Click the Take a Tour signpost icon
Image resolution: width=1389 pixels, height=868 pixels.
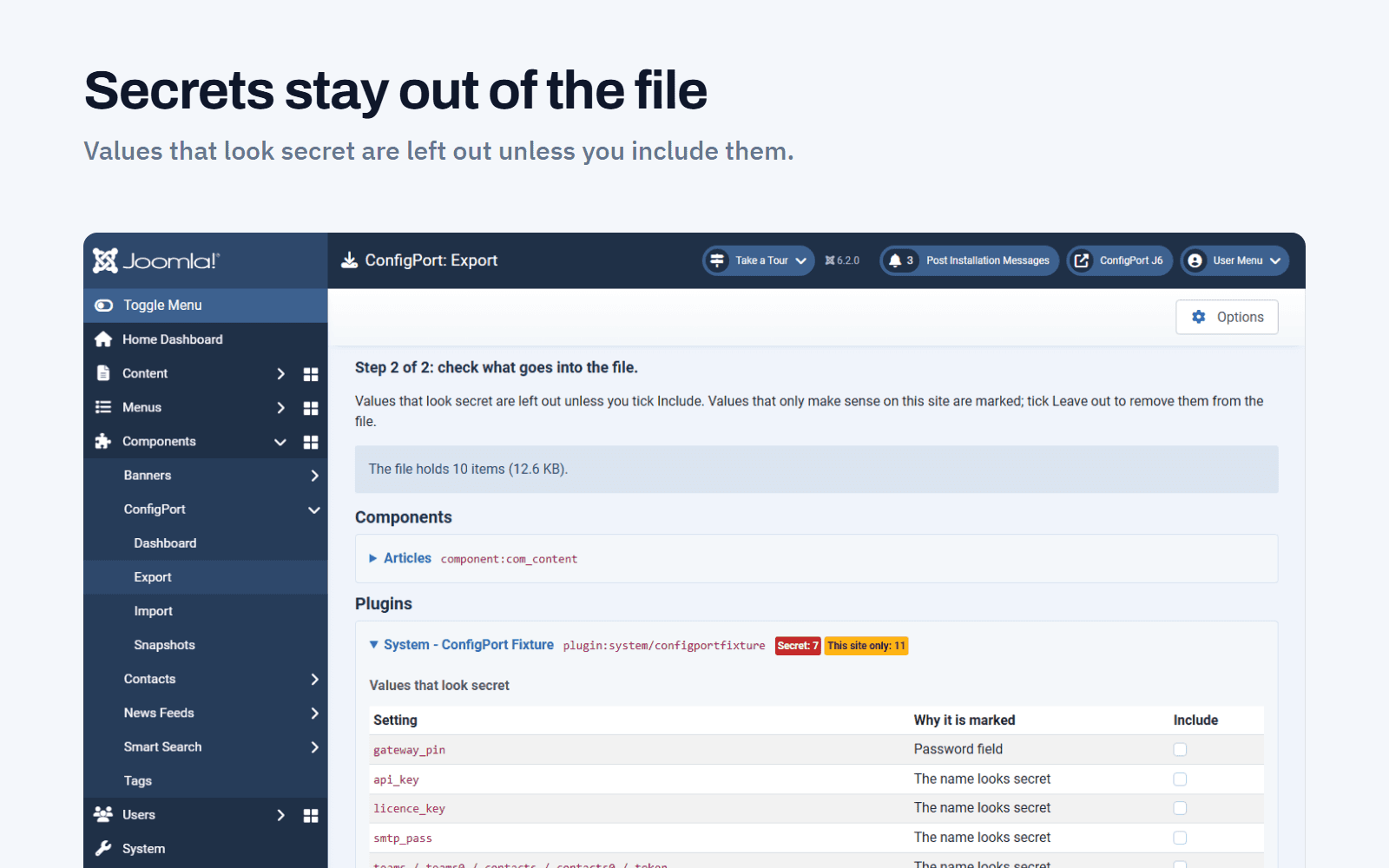coord(717,260)
